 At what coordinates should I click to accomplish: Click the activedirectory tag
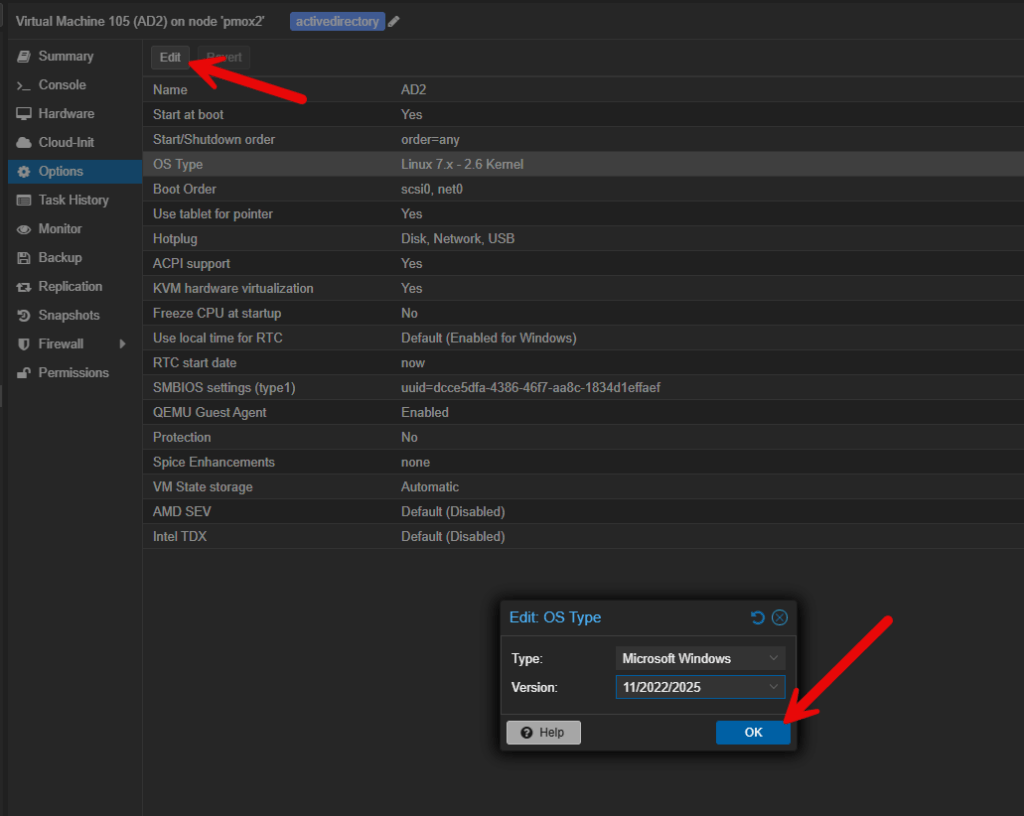pos(337,22)
